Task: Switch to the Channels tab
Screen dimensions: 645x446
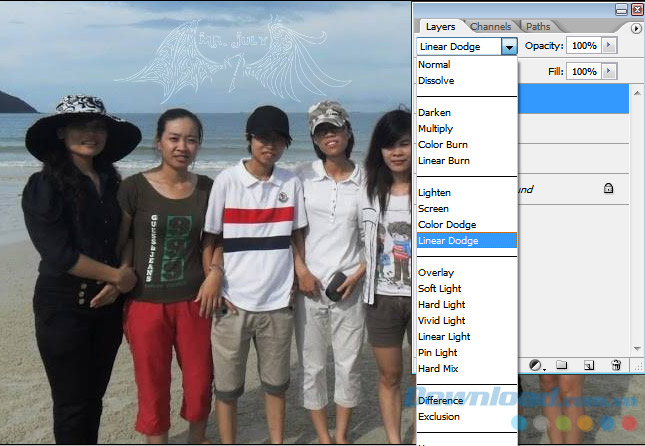Action: (x=490, y=27)
